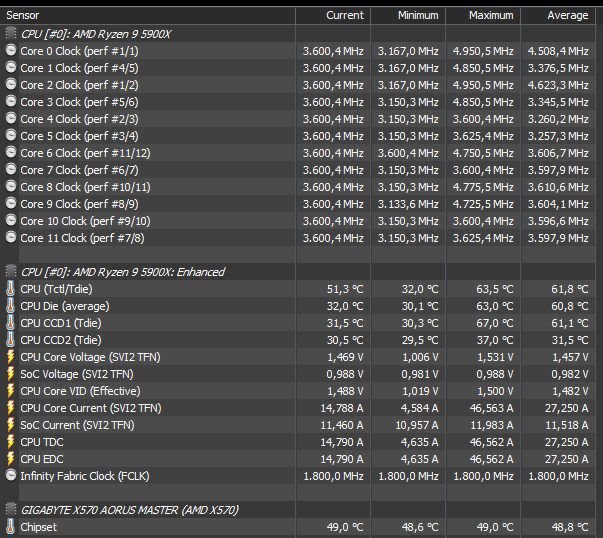
Task: Select the SoC Current (SVI2 TFN) label
Action: [x=77, y=425]
